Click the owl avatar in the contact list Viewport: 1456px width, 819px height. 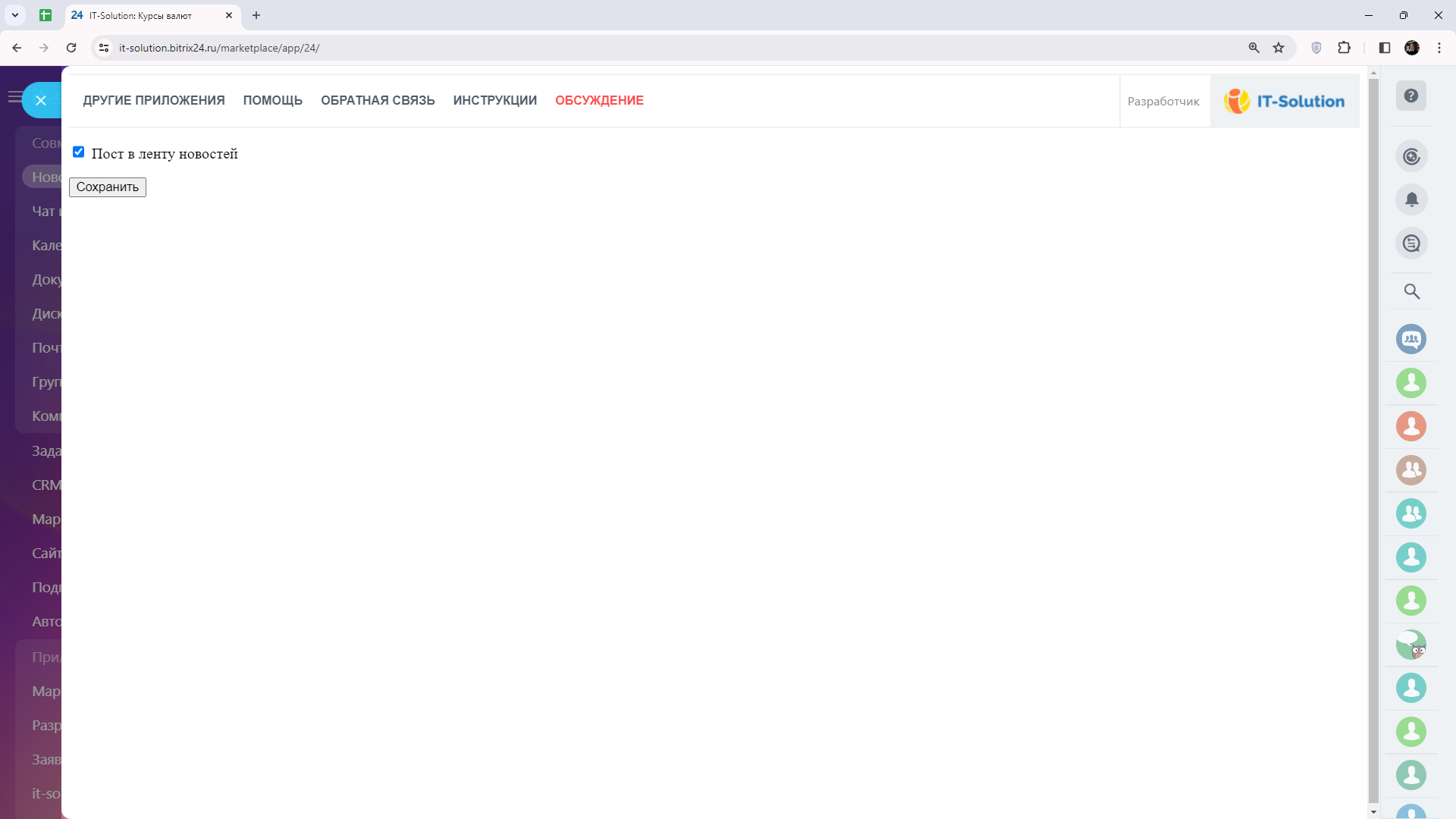pyautogui.click(x=1411, y=645)
